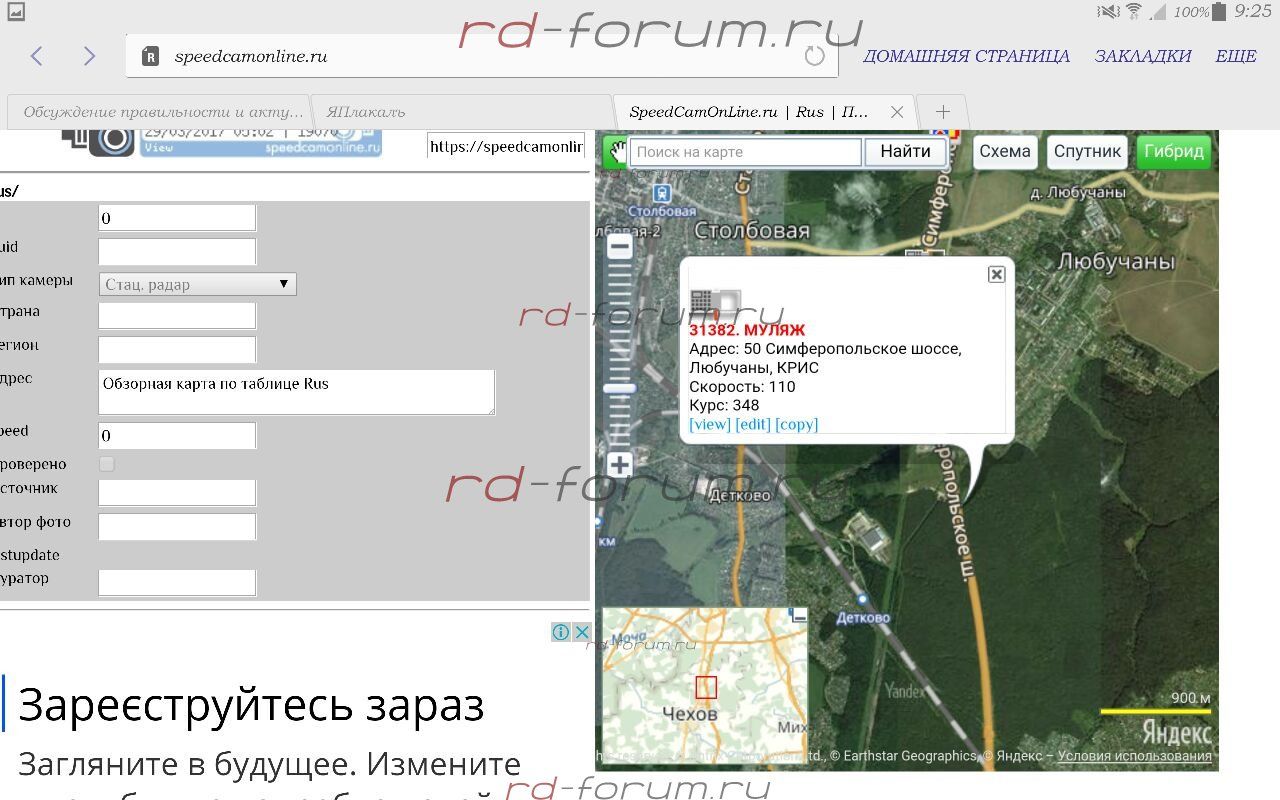The height and width of the screenshot is (800, 1280).
Task: Zoom in the map with the plus button
Action: (620, 465)
